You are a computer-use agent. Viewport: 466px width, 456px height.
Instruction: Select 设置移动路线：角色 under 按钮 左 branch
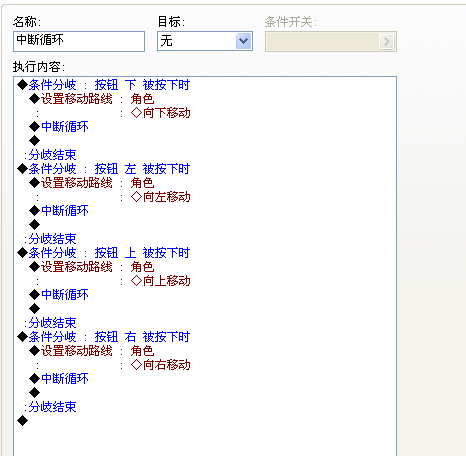click(92, 183)
